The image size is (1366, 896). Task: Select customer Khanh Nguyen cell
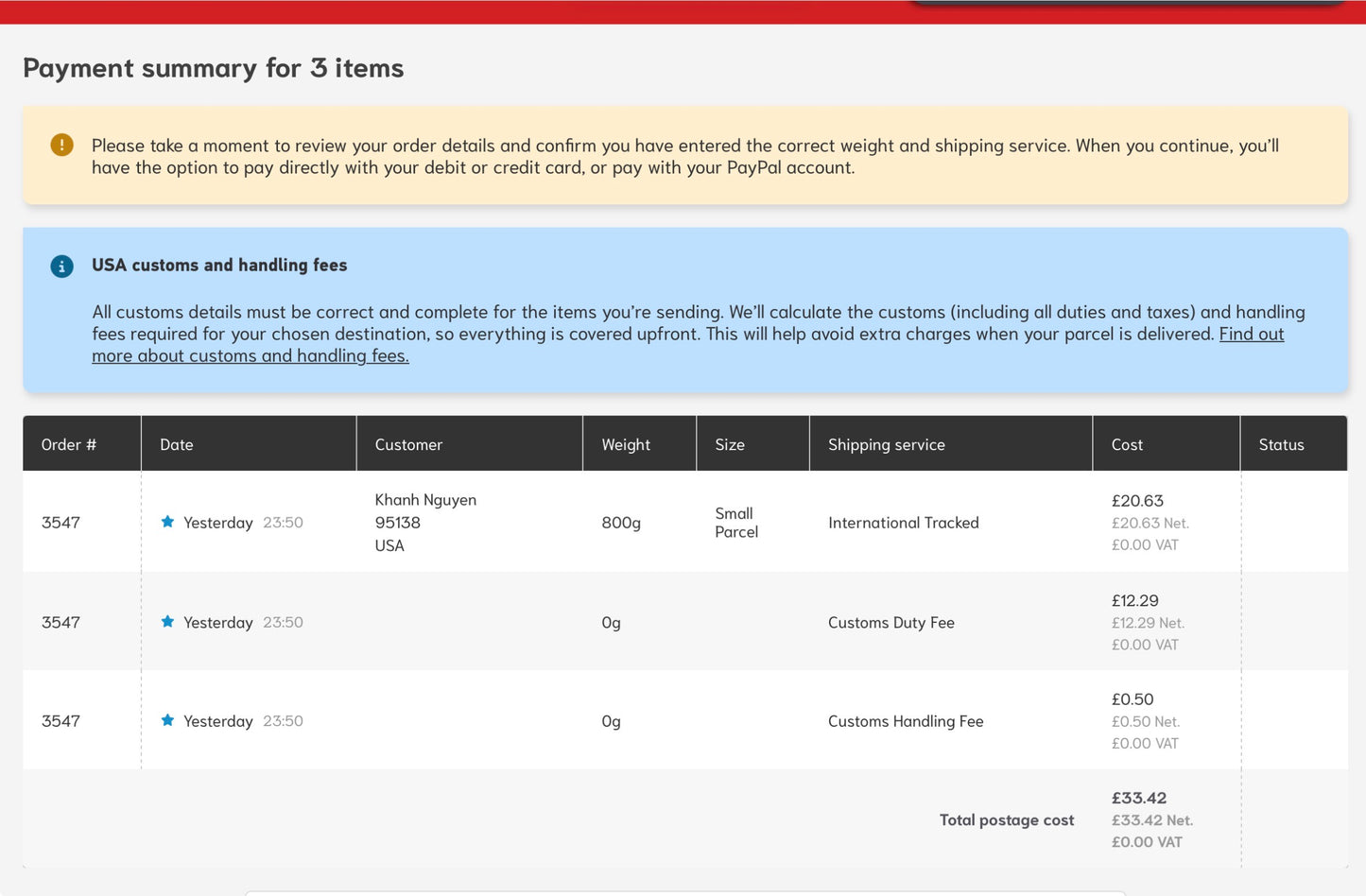point(425,523)
